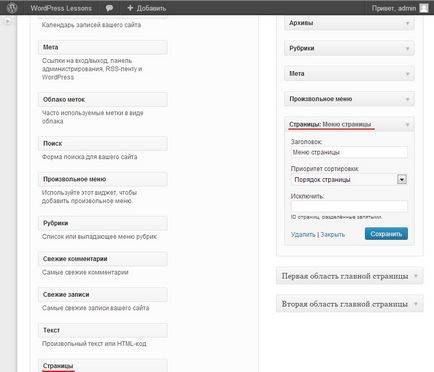Click text 'Самые свежие записи вашего сайта'
This screenshot has width=434, height=372.
(x=95, y=308)
